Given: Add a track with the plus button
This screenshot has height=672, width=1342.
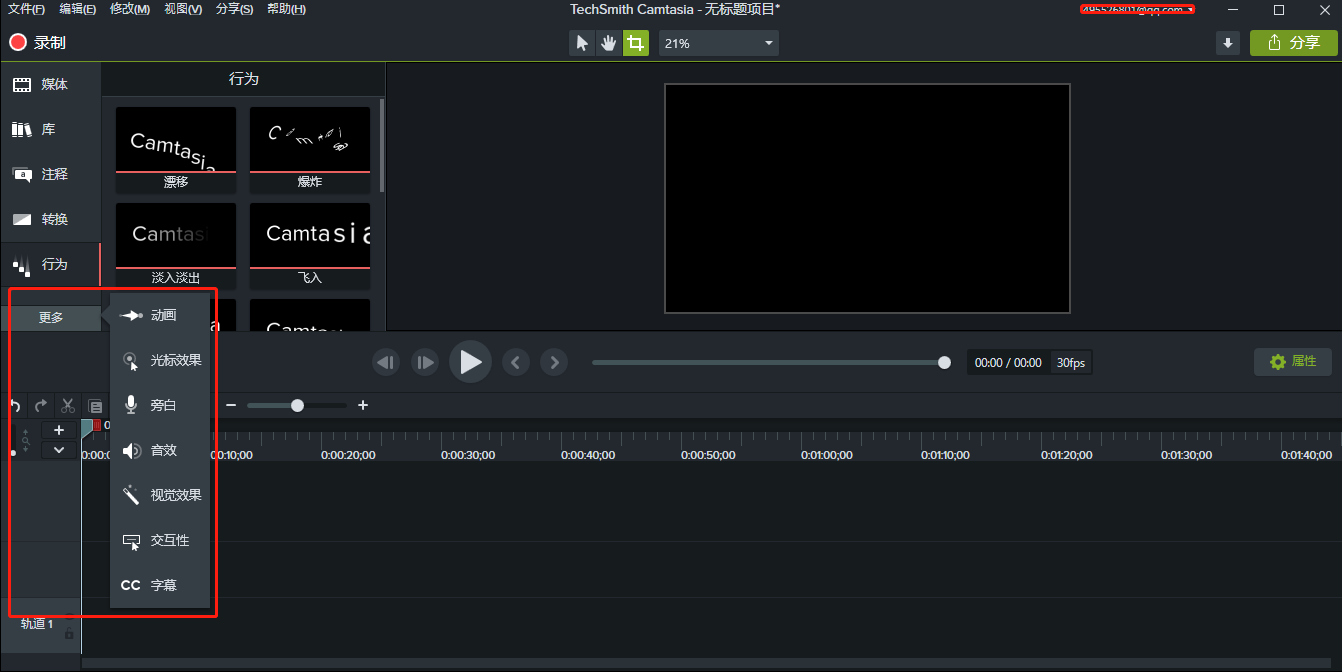Looking at the screenshot, I should [59, 430].
